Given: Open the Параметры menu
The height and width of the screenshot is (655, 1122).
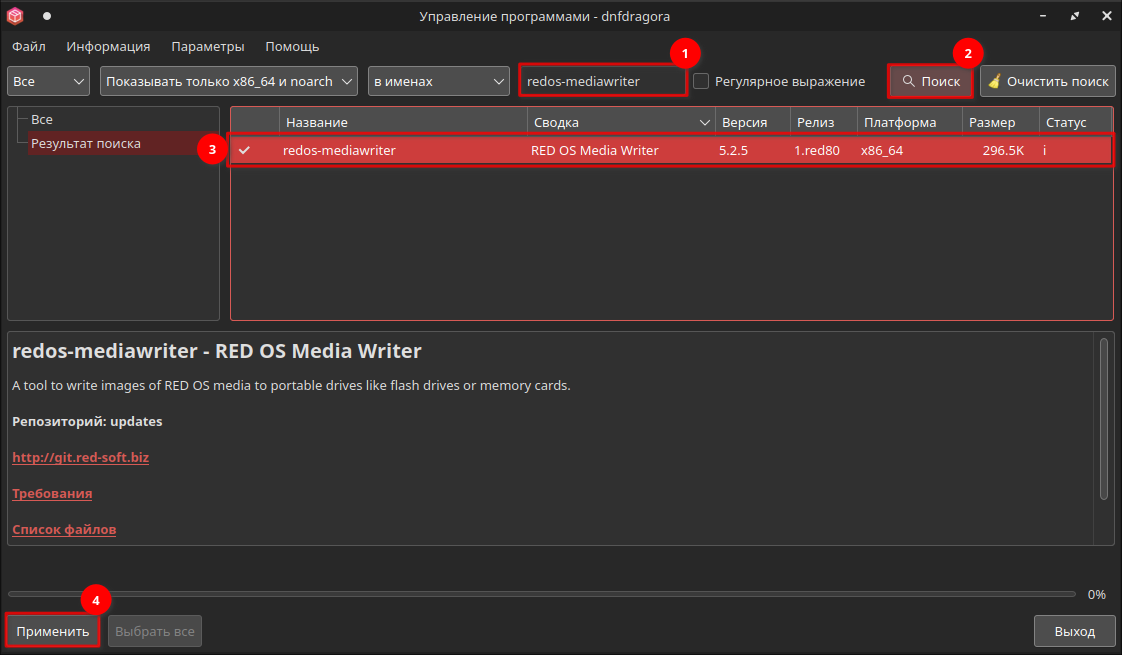Looking at the screenshot, I should point(208,47).
